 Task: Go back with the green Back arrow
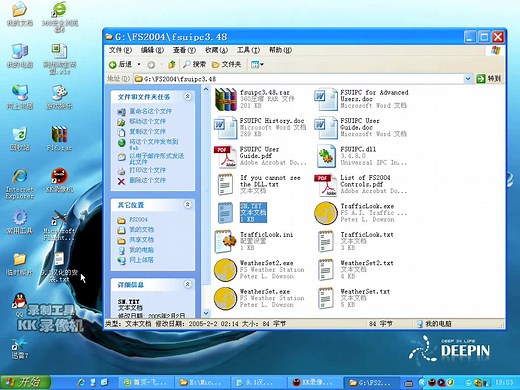(x=121, y=64)
